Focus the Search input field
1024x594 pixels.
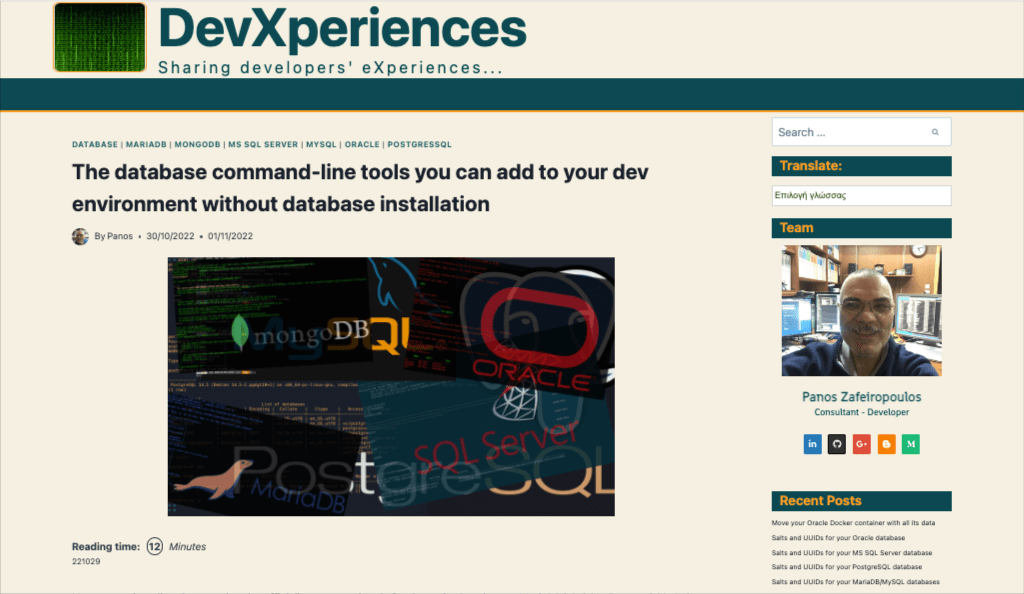pyautogui.click(x=861, y=132)
